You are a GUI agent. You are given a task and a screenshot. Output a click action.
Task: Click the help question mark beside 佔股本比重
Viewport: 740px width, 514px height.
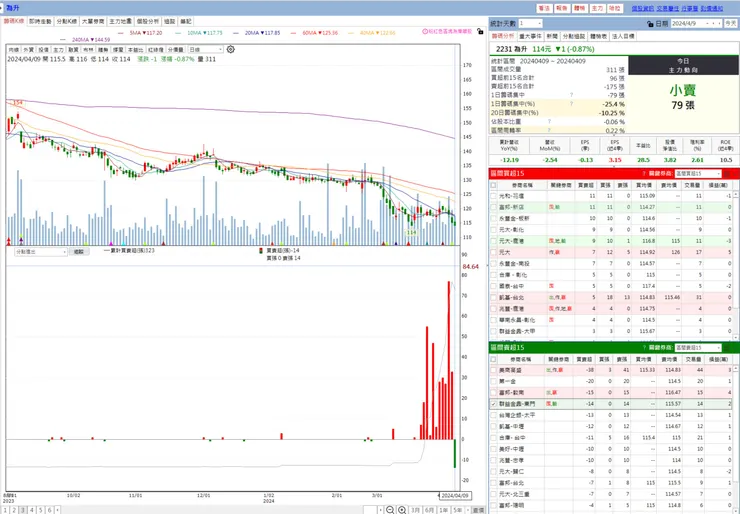click(x=549, y=121)
